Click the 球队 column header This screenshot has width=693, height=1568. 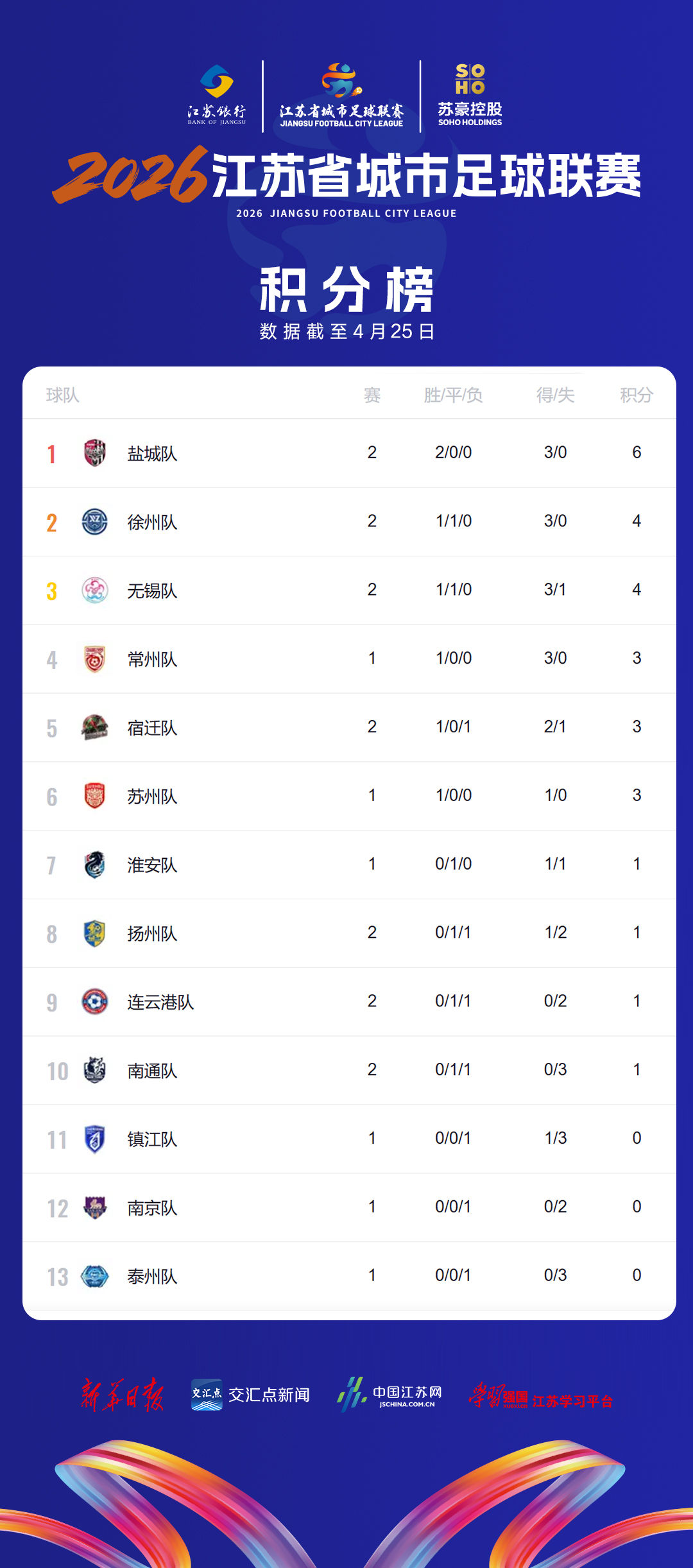[63, 395]
